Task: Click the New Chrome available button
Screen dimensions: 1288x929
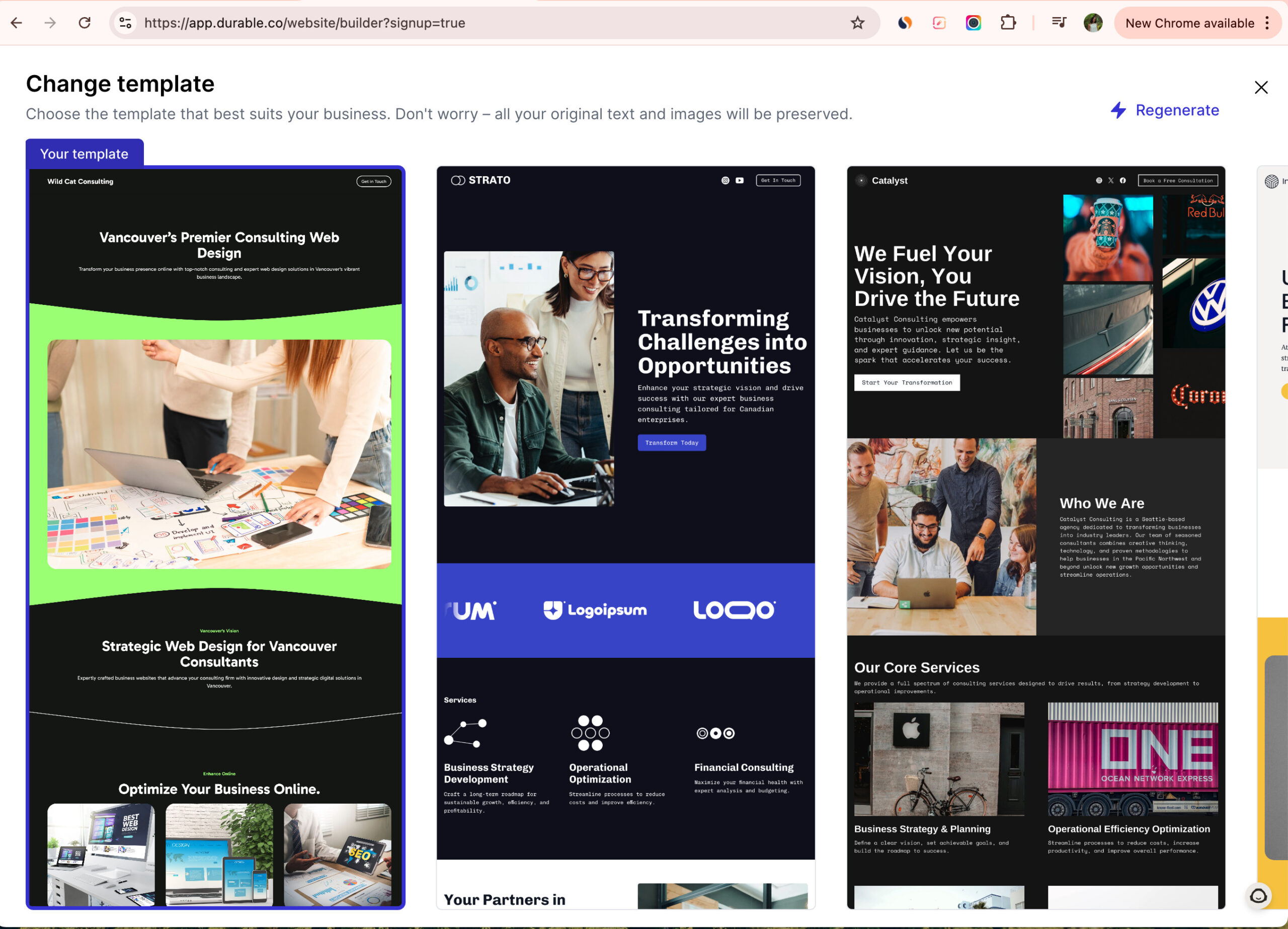Action: point(1189,23)
